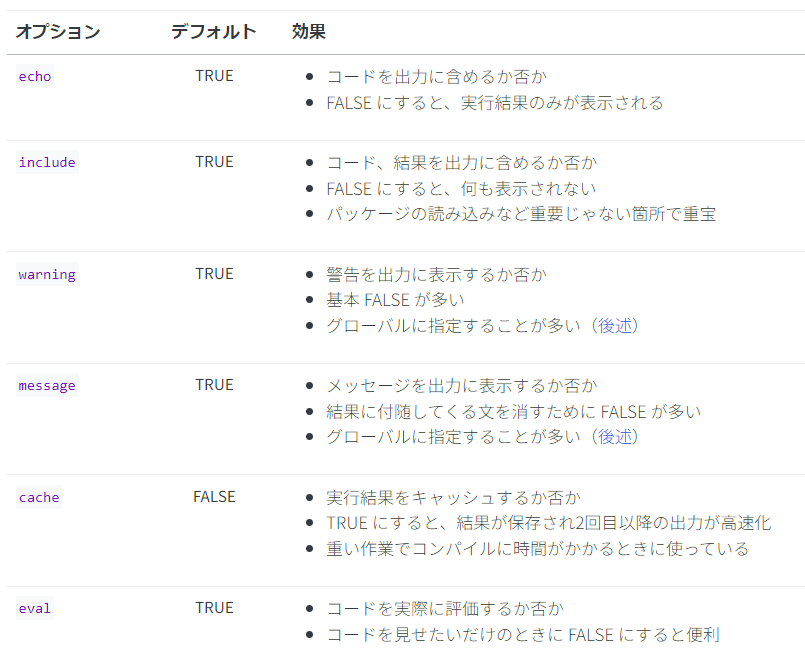Click the オプション column header
The image size is (805, 666).
pos(58,32)
